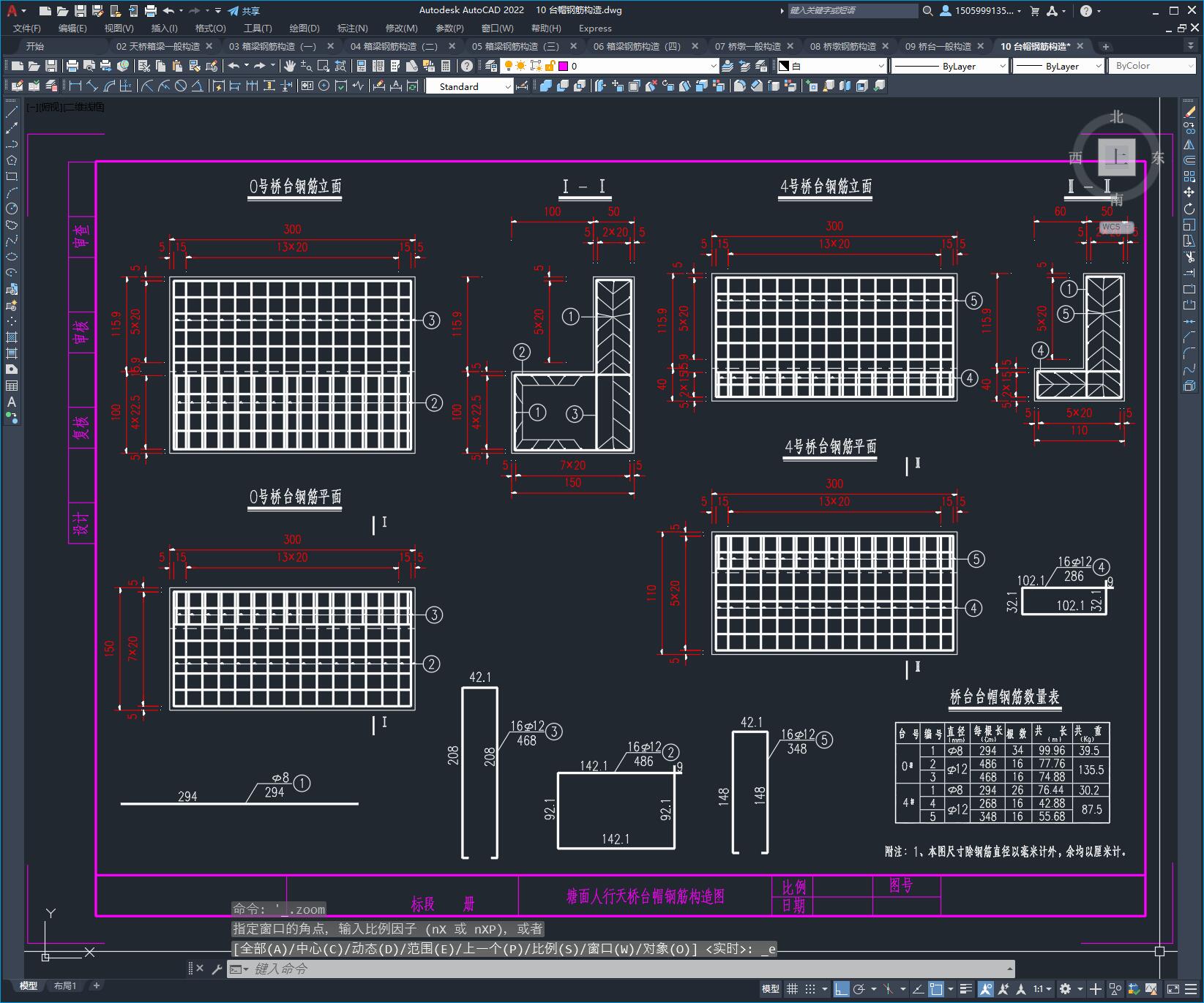The image size is (1204, 1003).
Task: Select the Circle draw tool in left toolbar
Action: (12, 209)
